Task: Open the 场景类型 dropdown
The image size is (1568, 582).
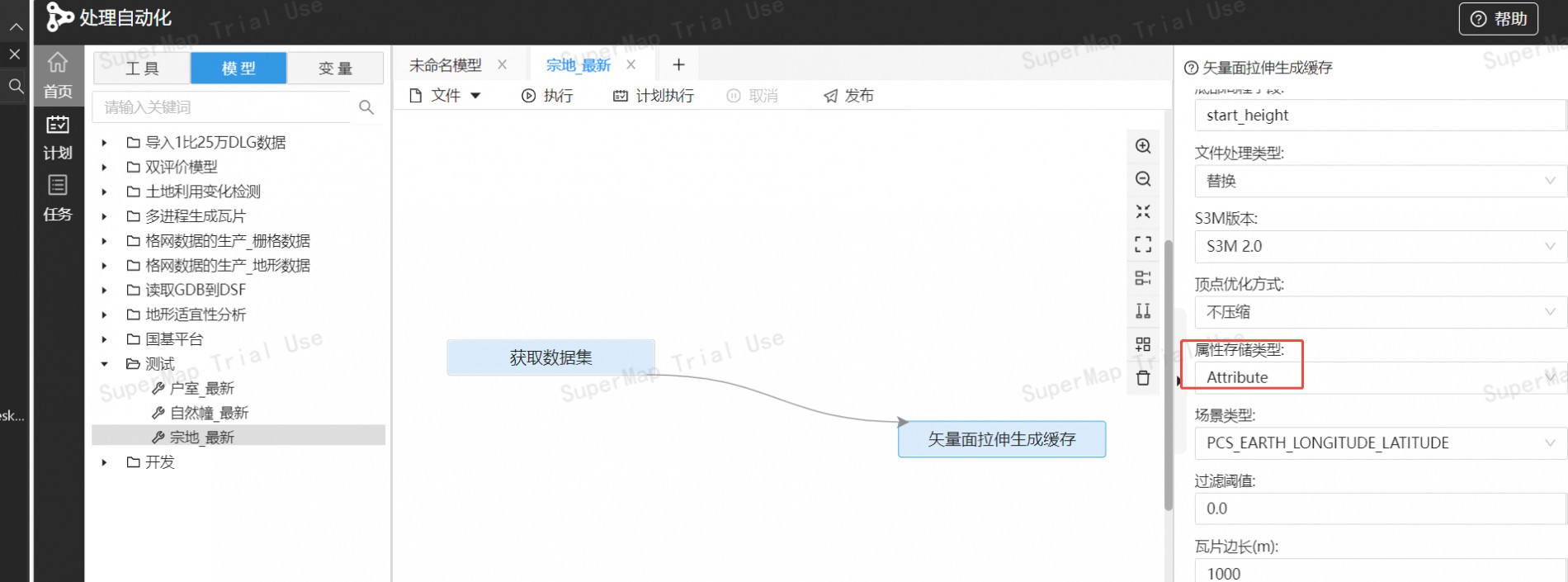Action: click(x=1379, y=443)
